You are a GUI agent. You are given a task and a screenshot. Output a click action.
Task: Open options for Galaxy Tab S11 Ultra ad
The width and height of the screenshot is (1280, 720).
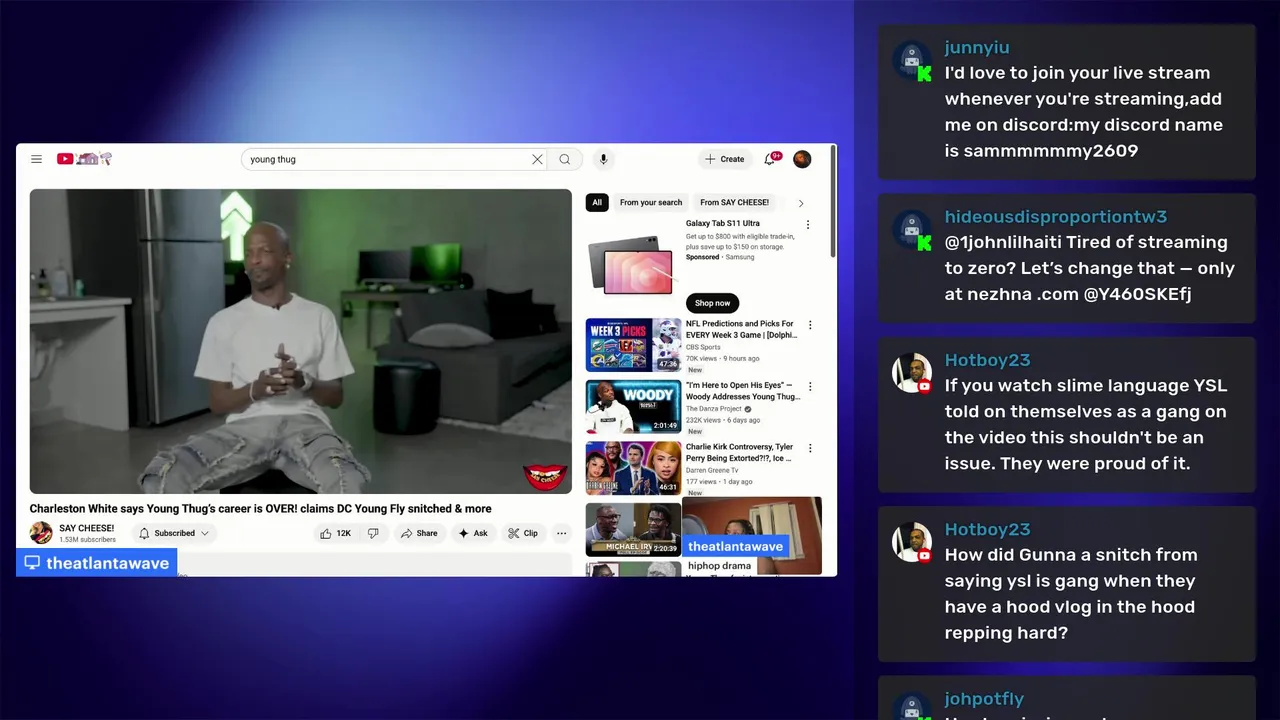(808, 225)
